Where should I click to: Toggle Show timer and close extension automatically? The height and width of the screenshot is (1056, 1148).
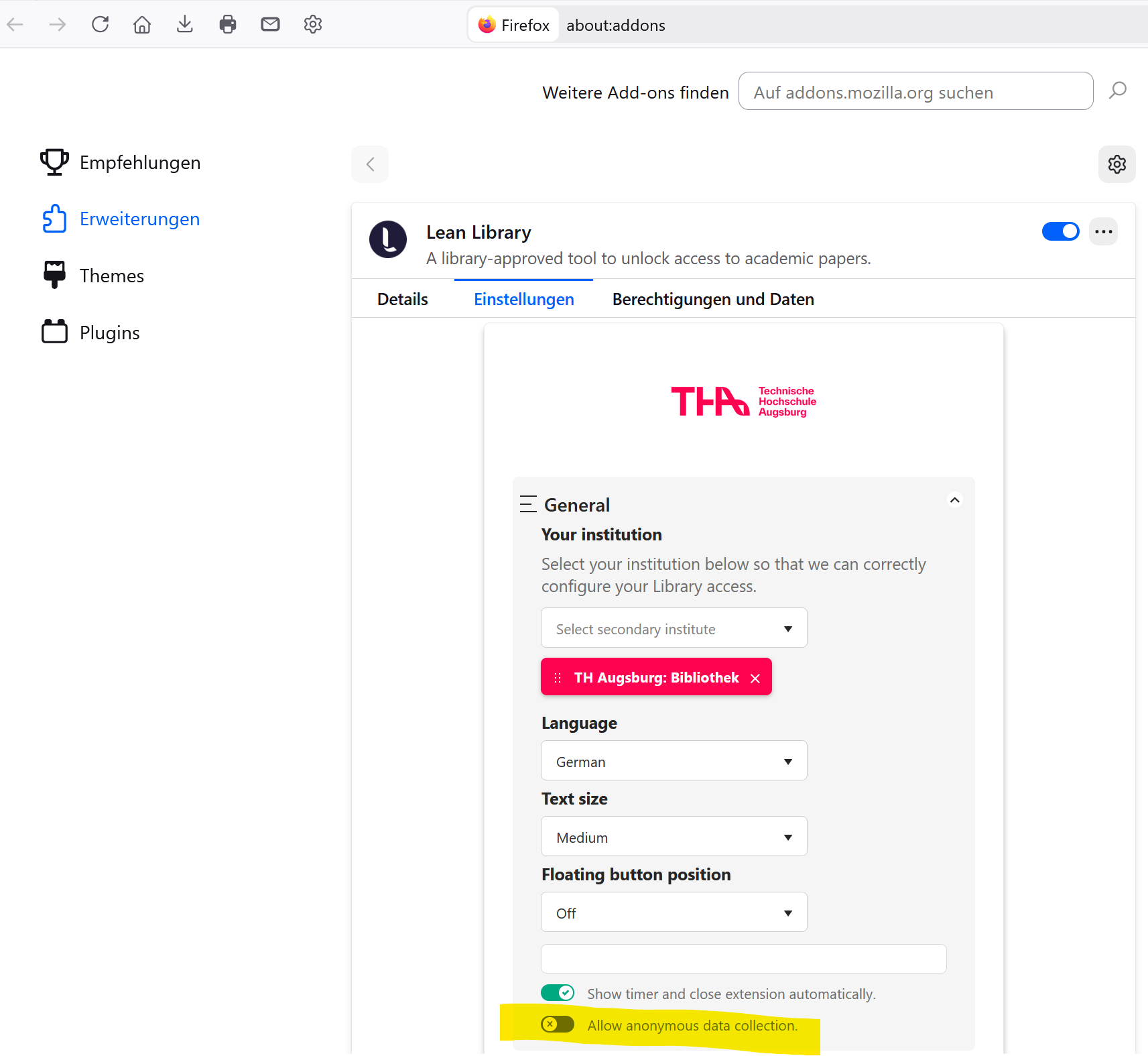point(558,993)
